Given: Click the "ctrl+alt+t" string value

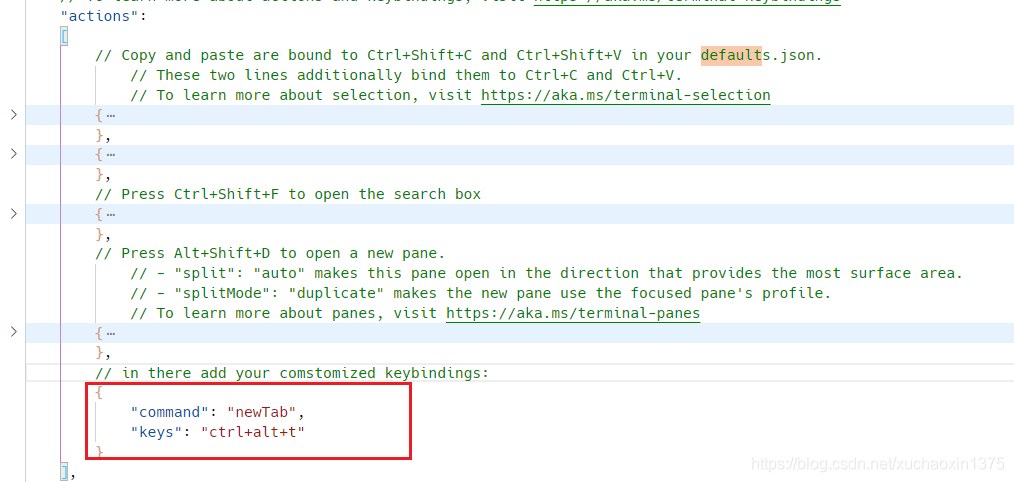Looking at the screenshot, I should [252, 432].
